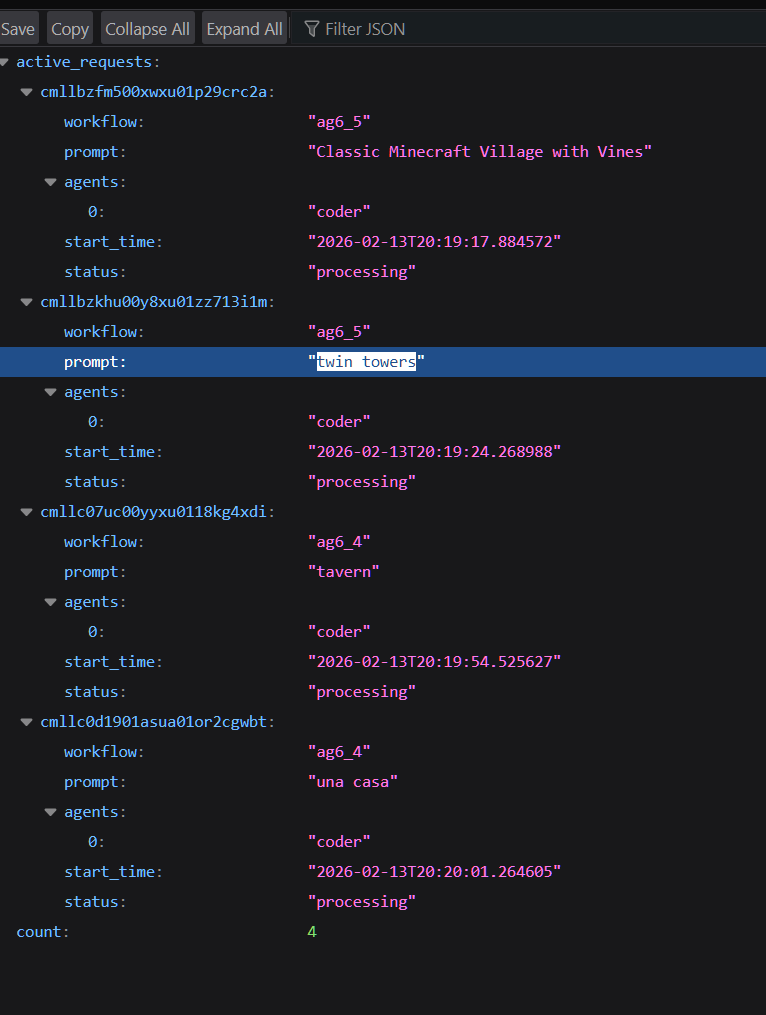766x1015 pixels.
Task: Select the "Classic Minecraft Village with Vines" value
Action: coord(480,151)
